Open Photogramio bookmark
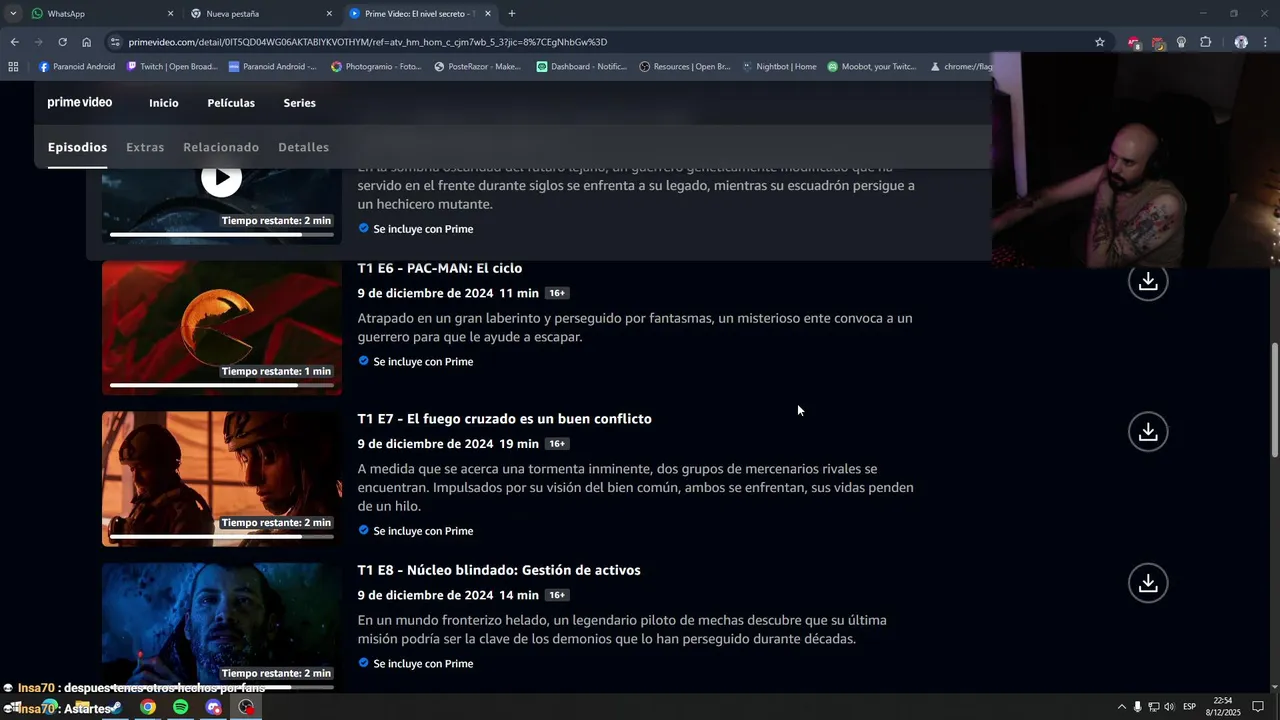Viewport: 1280px width, 720px height. (376, 67)
